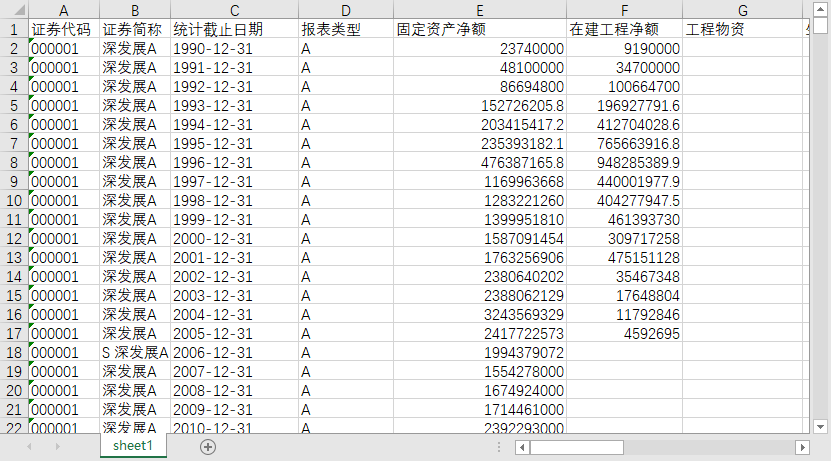Click horizontal scrollbar left arrow
The width and height of the screenshot is (831, 461).
click(522, 448)
